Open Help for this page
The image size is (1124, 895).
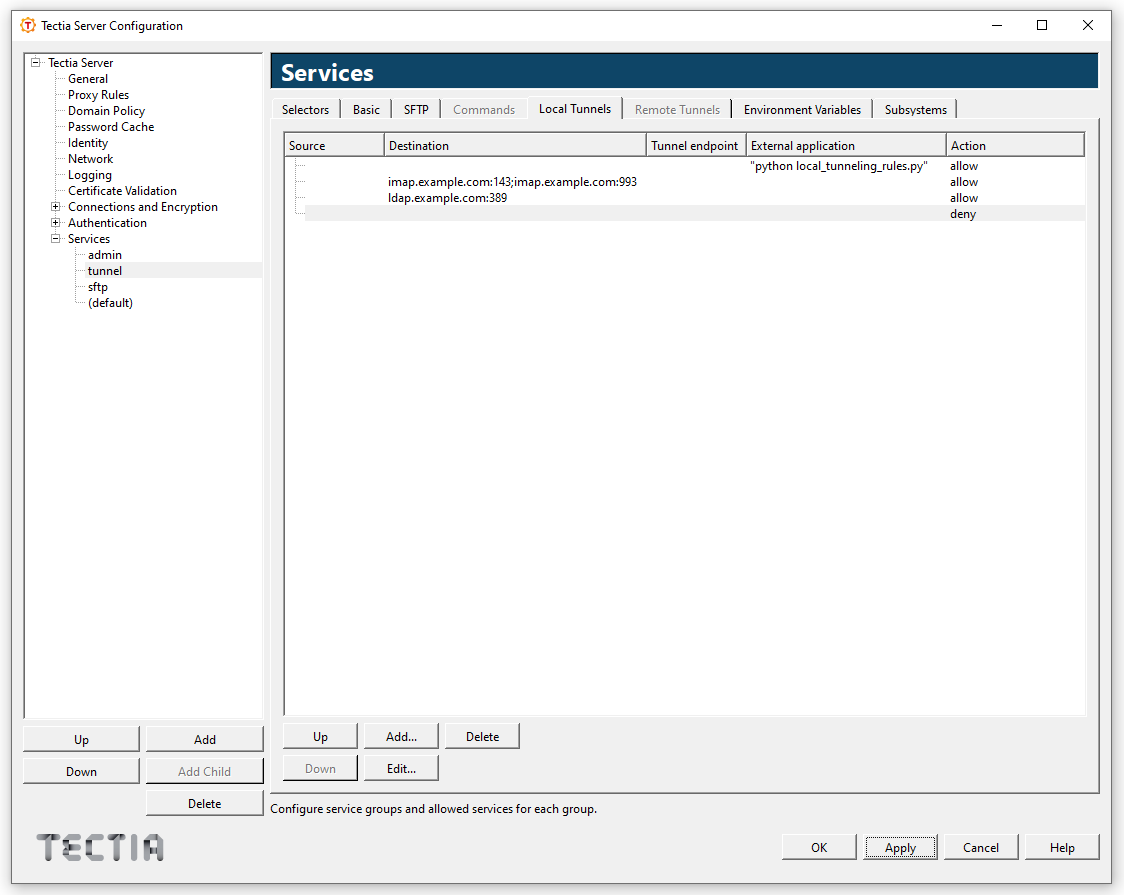pyautogui.click(x=1062, y=847)
